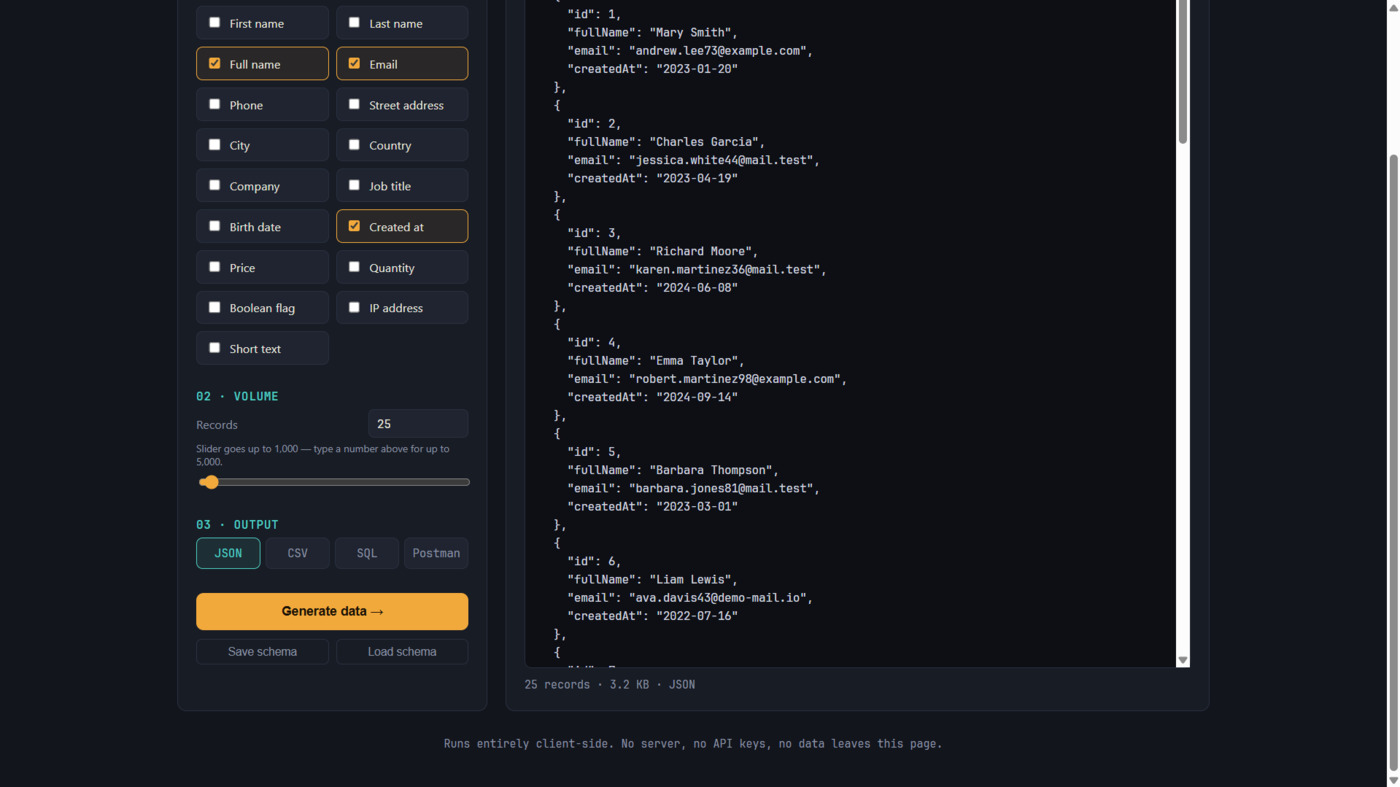Save the current schema
Image resolution: width=1400 pixels, height=787 pixels.
pos(262,652)
